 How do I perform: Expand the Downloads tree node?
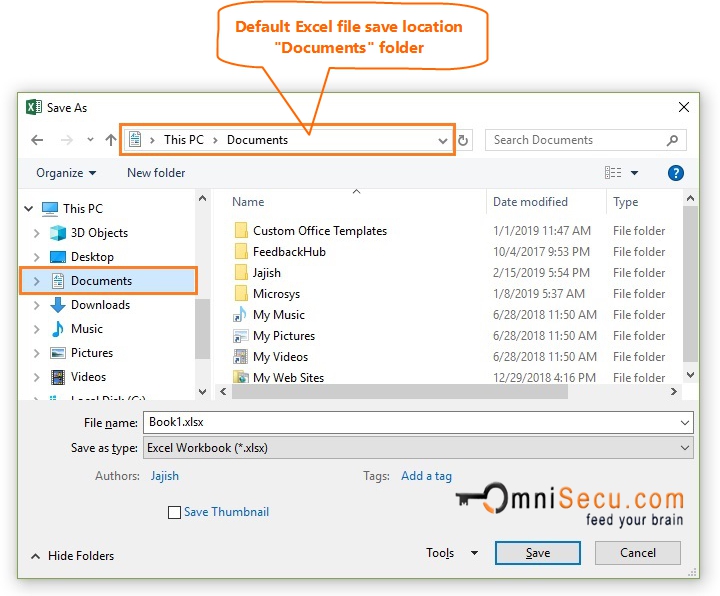pos(37,305)
